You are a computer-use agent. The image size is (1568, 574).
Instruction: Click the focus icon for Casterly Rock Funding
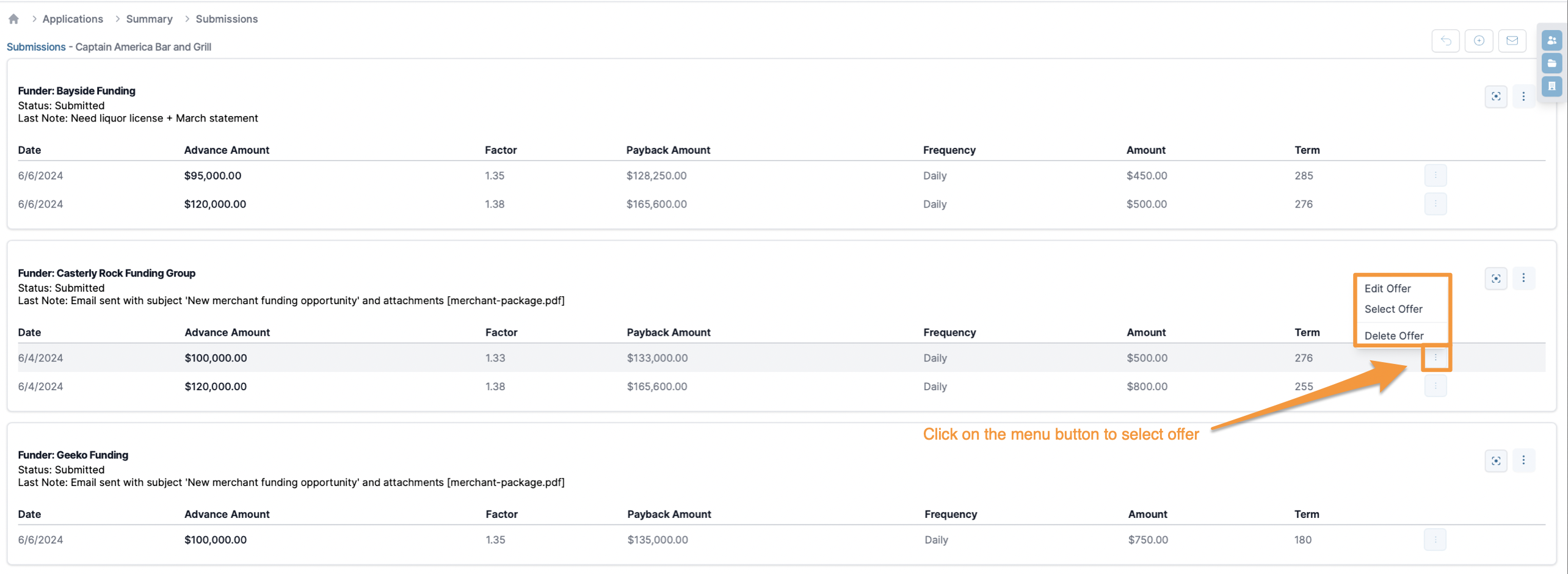[x=1495, y=279]
